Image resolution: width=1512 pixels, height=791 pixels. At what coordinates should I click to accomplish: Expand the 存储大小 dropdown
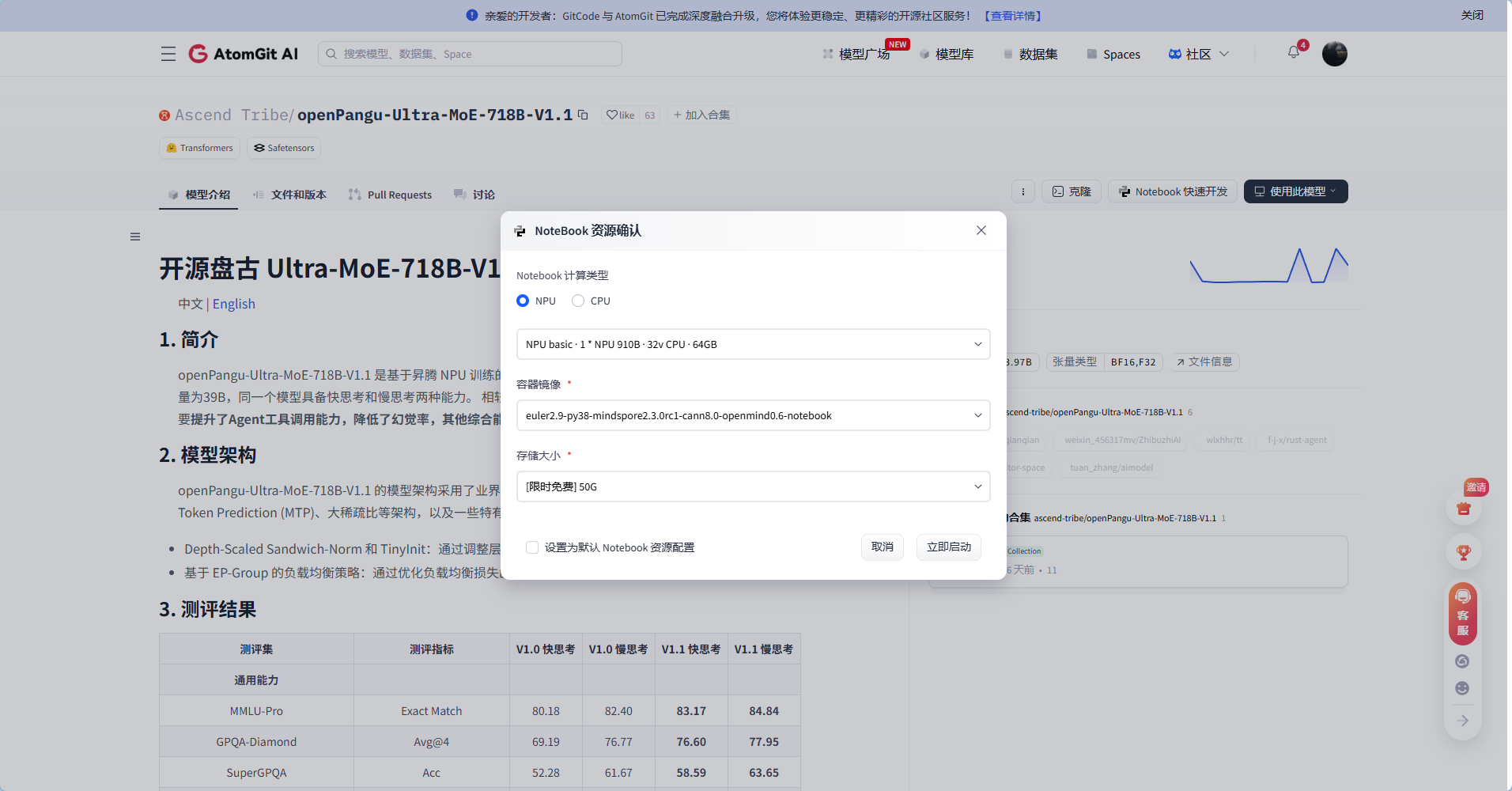tap(753, 486)
